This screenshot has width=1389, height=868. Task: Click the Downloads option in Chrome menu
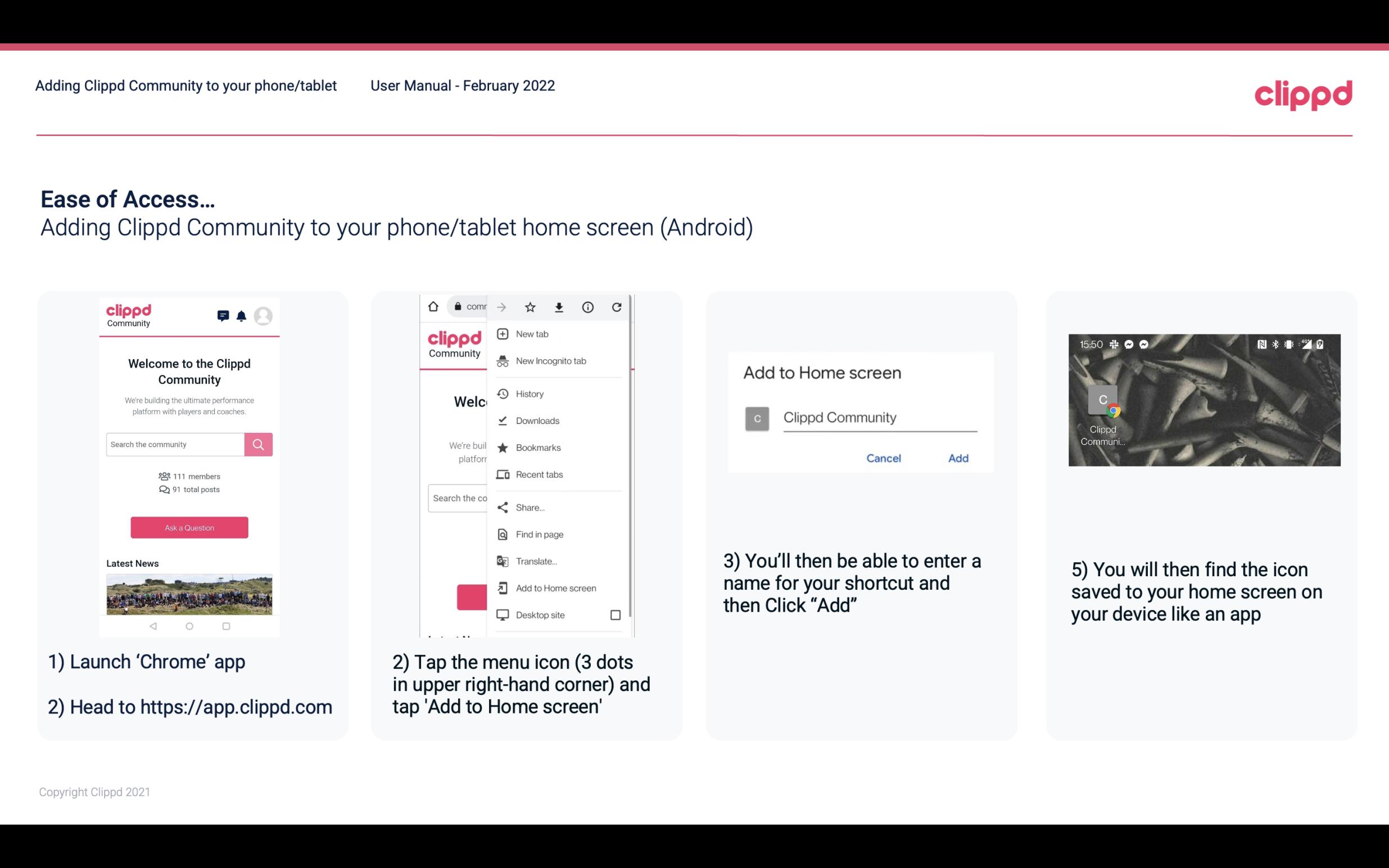(536, 420)
